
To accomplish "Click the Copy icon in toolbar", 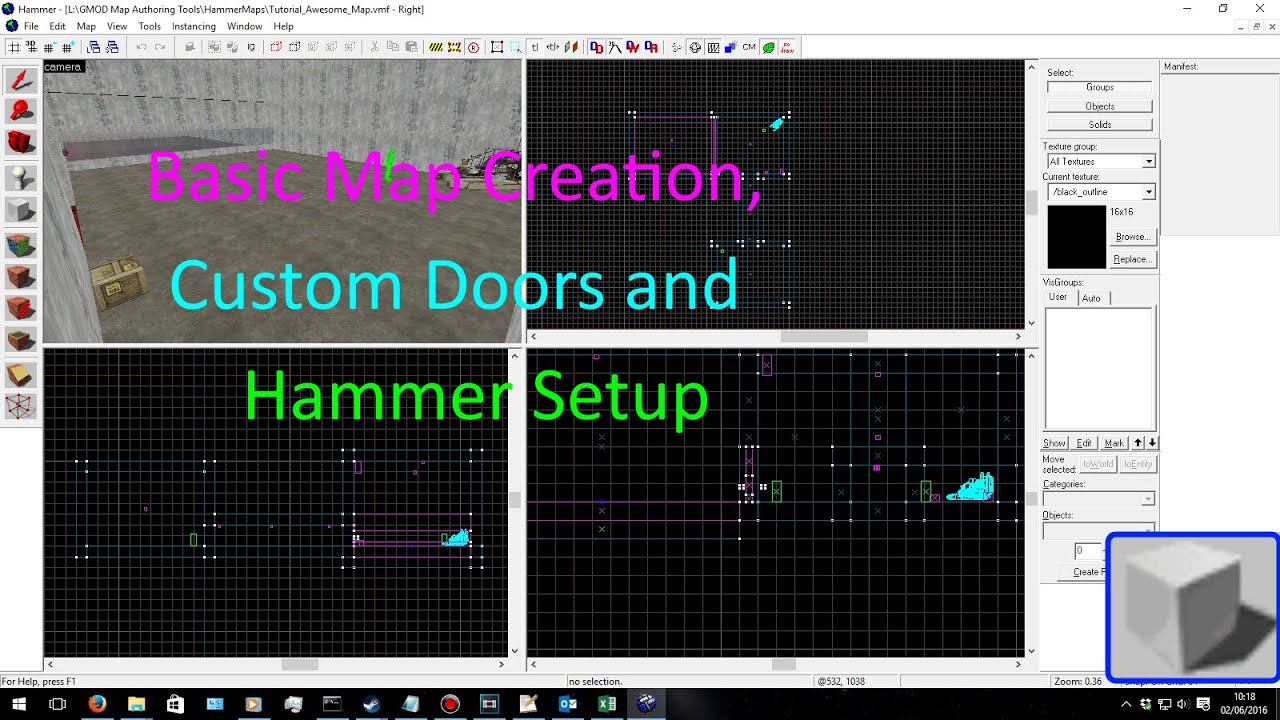I will 391,47.
